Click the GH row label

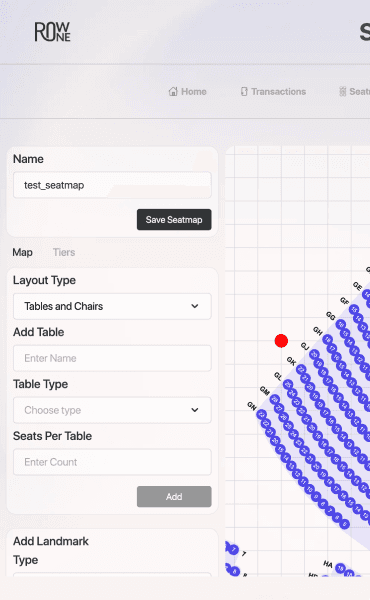(318, 331)
